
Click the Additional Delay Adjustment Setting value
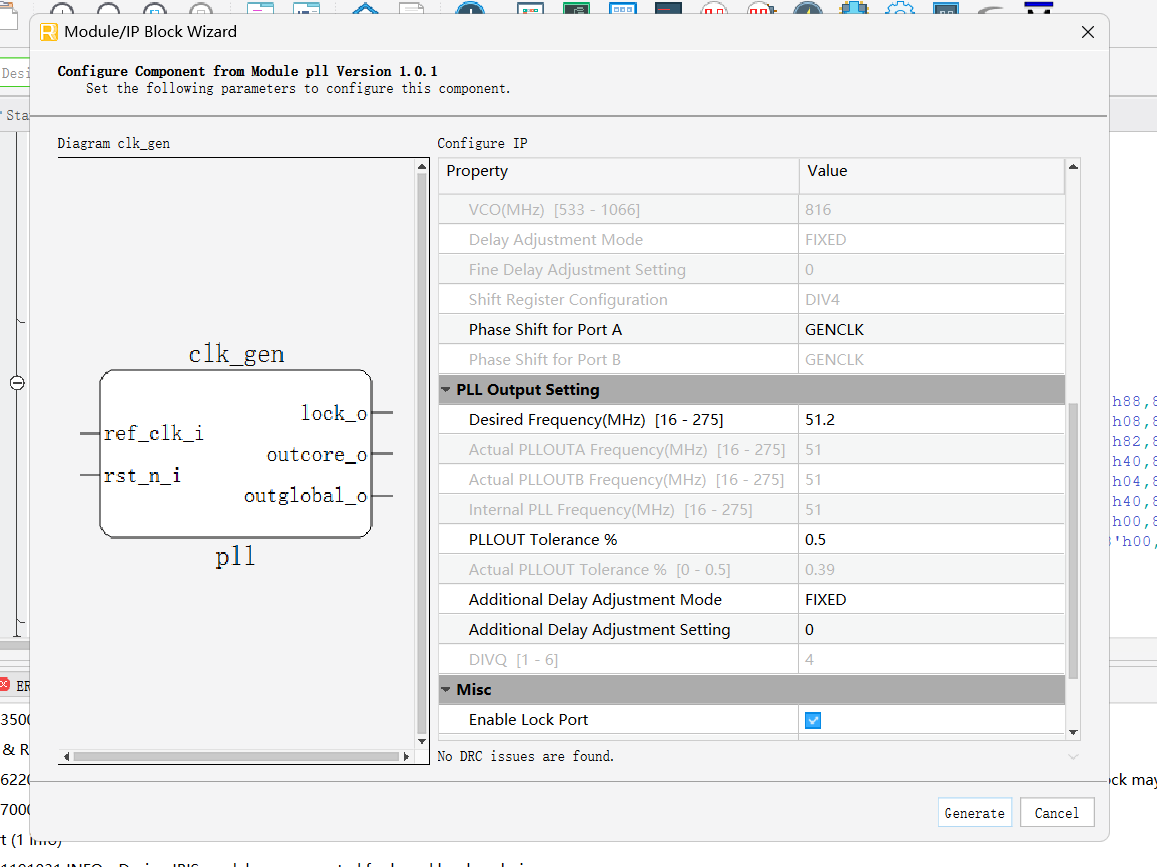(x=930, y=630)
